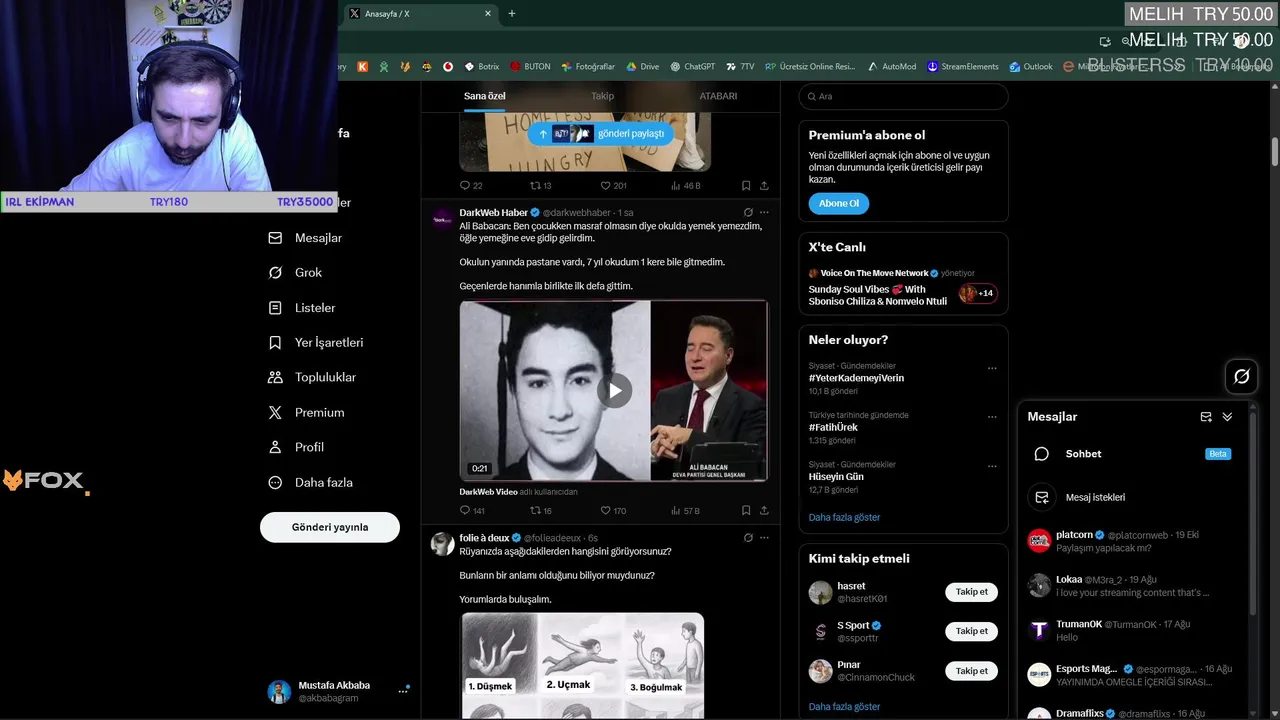Expand Daha fazla sidebar menu
The height and width of the screenshot is (720, 1280).
tap(310, 483)
